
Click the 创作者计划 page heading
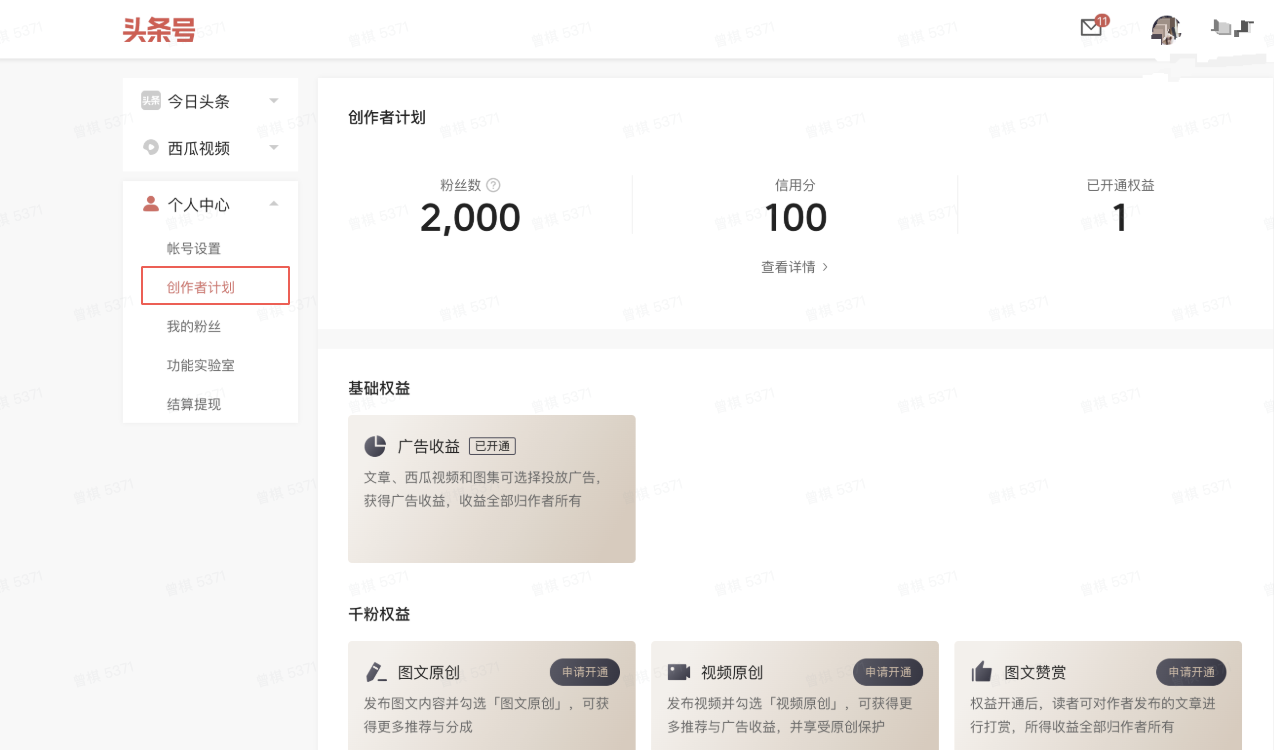coord(387,117)
